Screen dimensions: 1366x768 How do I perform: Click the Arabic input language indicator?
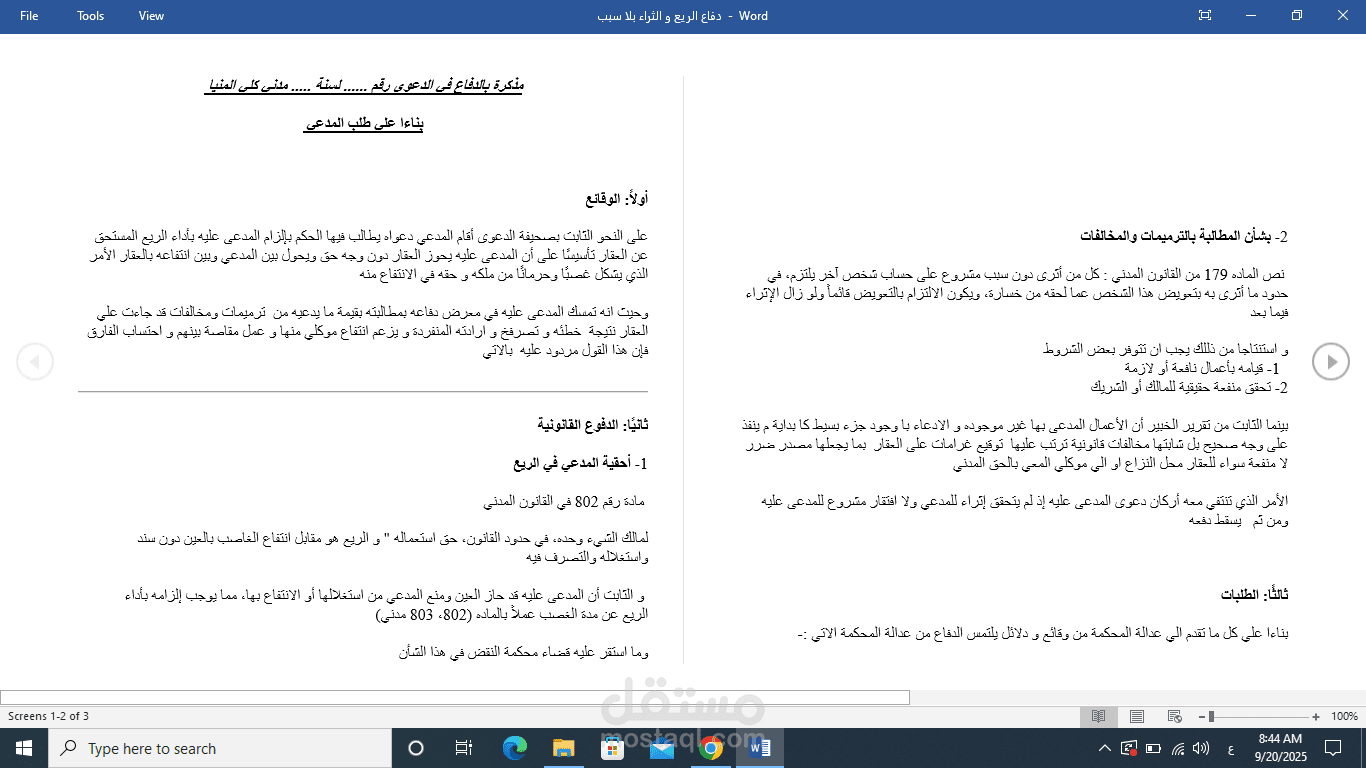point(1230,748)
